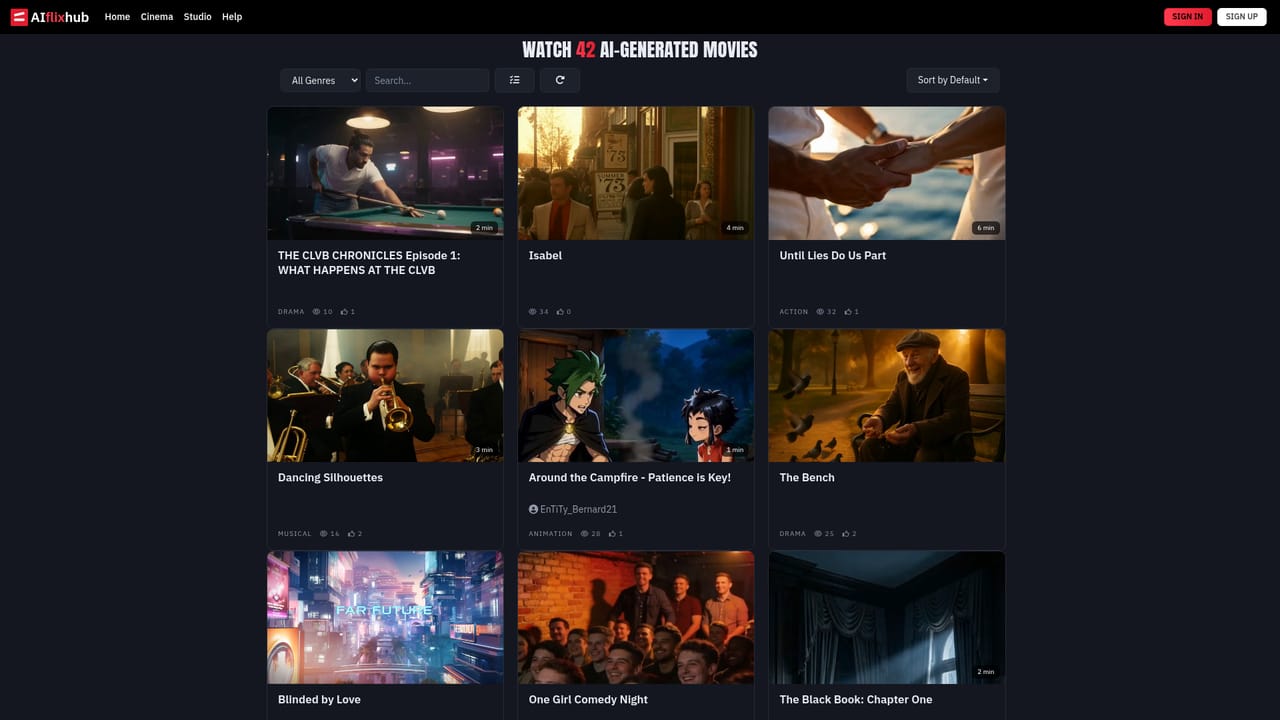The width and height of the screenshot is (1280, 720).
Task: Click the refresh icon button
Action: [x=560, y=80]
